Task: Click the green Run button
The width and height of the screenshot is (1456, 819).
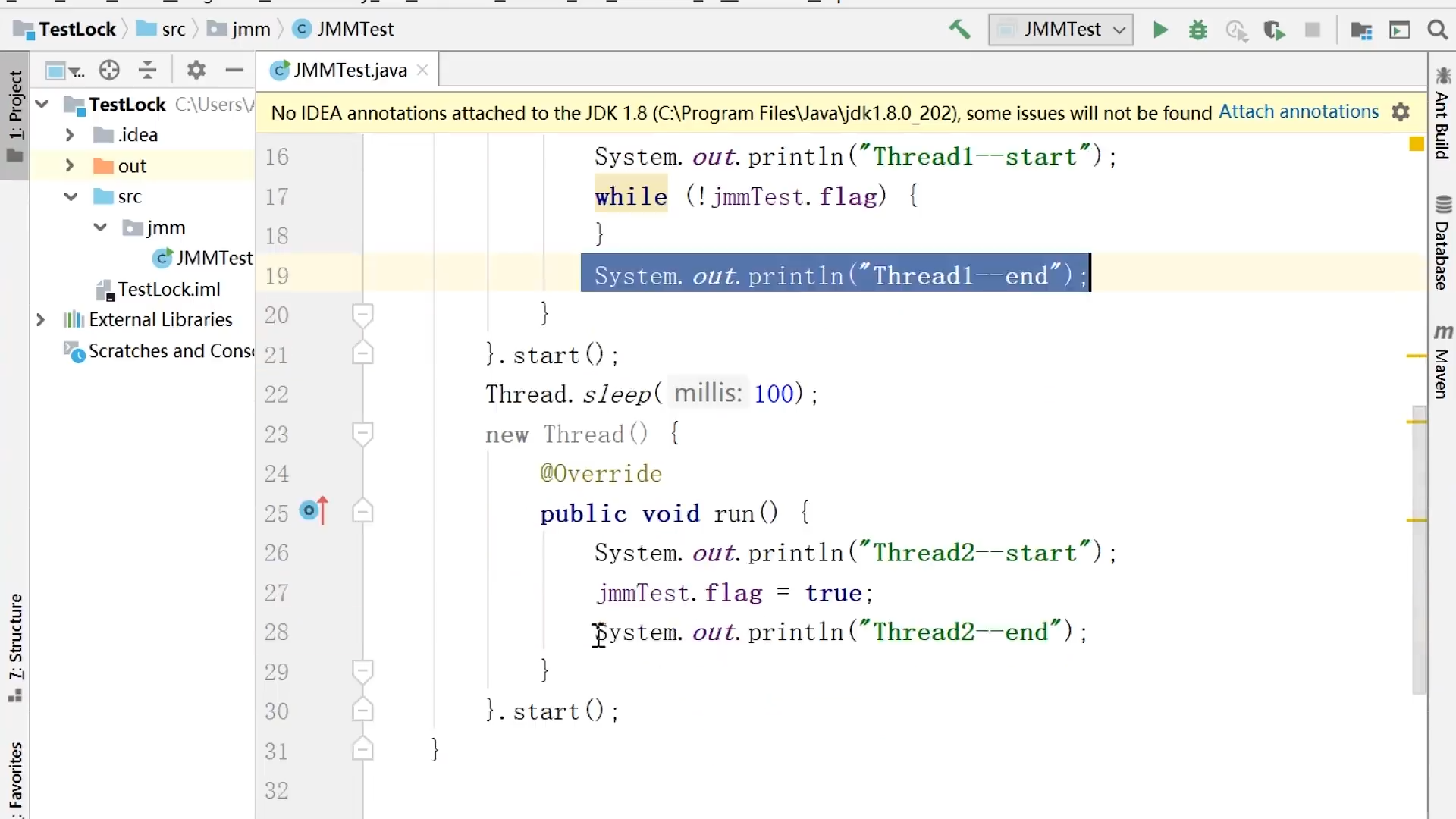Action: pos(1159,30)
